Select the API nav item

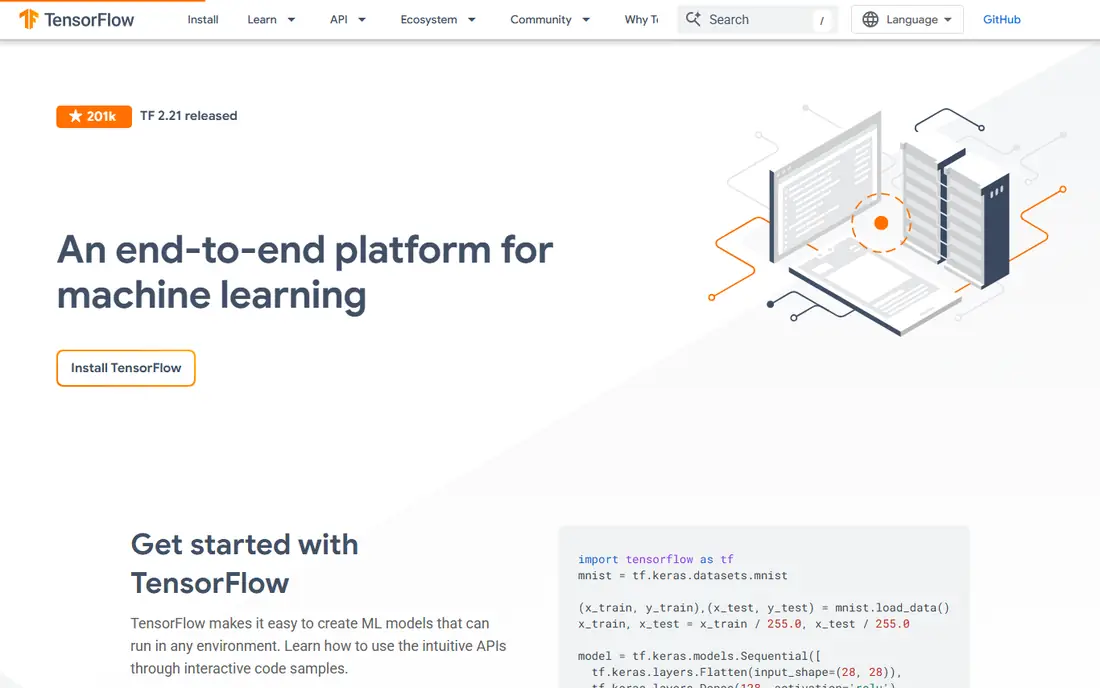[339, 20]
